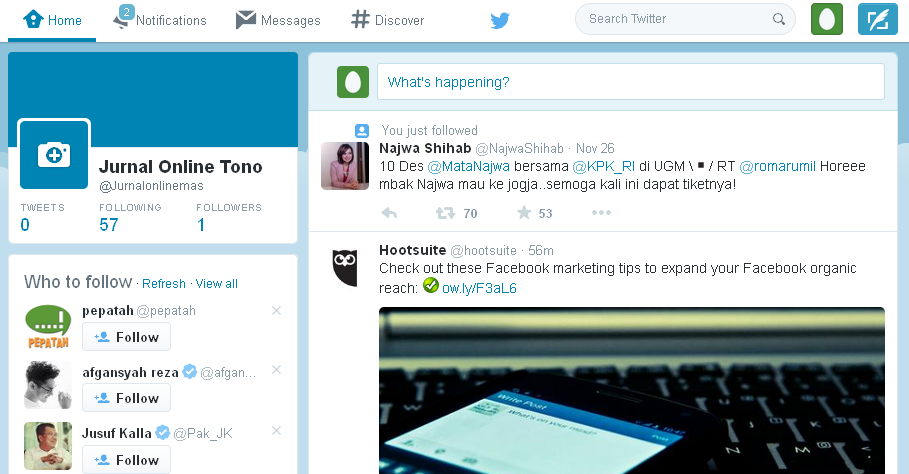Retweet Najwa Shihab's tweet

point(445,213)
